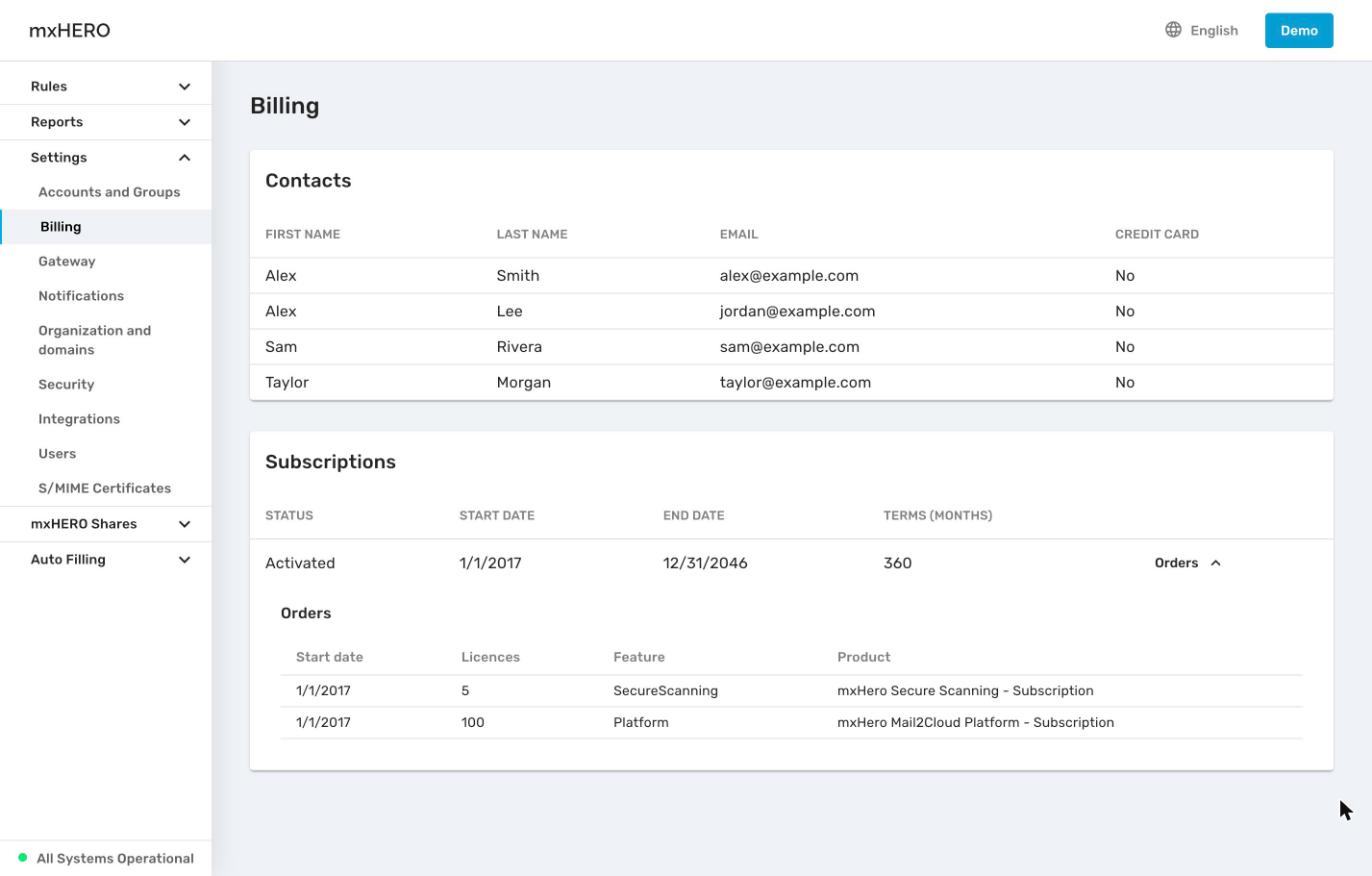Click mxHero Secure Scanning product cell

pos(965,691)
